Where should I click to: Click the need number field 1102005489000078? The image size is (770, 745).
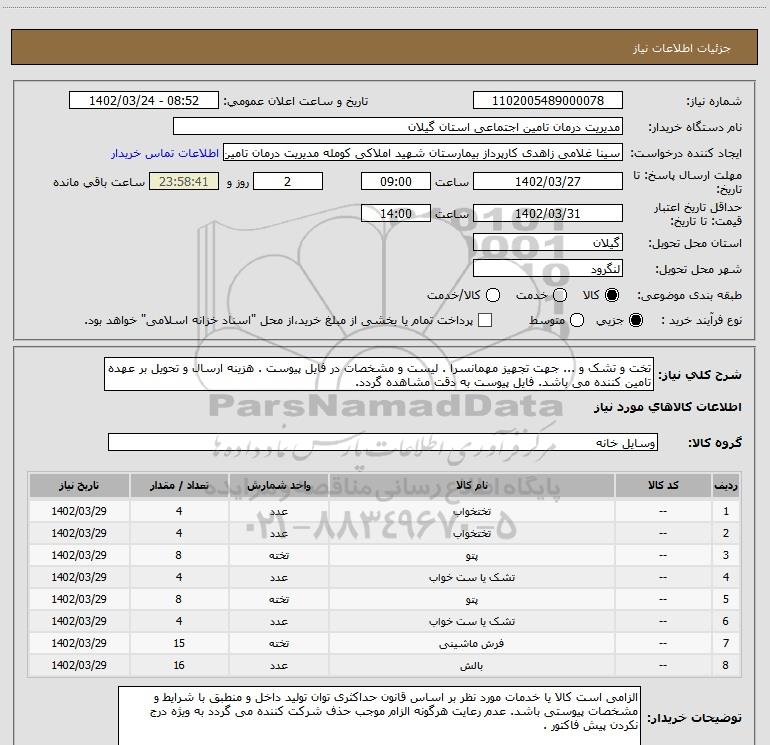(x=548, y=100)
